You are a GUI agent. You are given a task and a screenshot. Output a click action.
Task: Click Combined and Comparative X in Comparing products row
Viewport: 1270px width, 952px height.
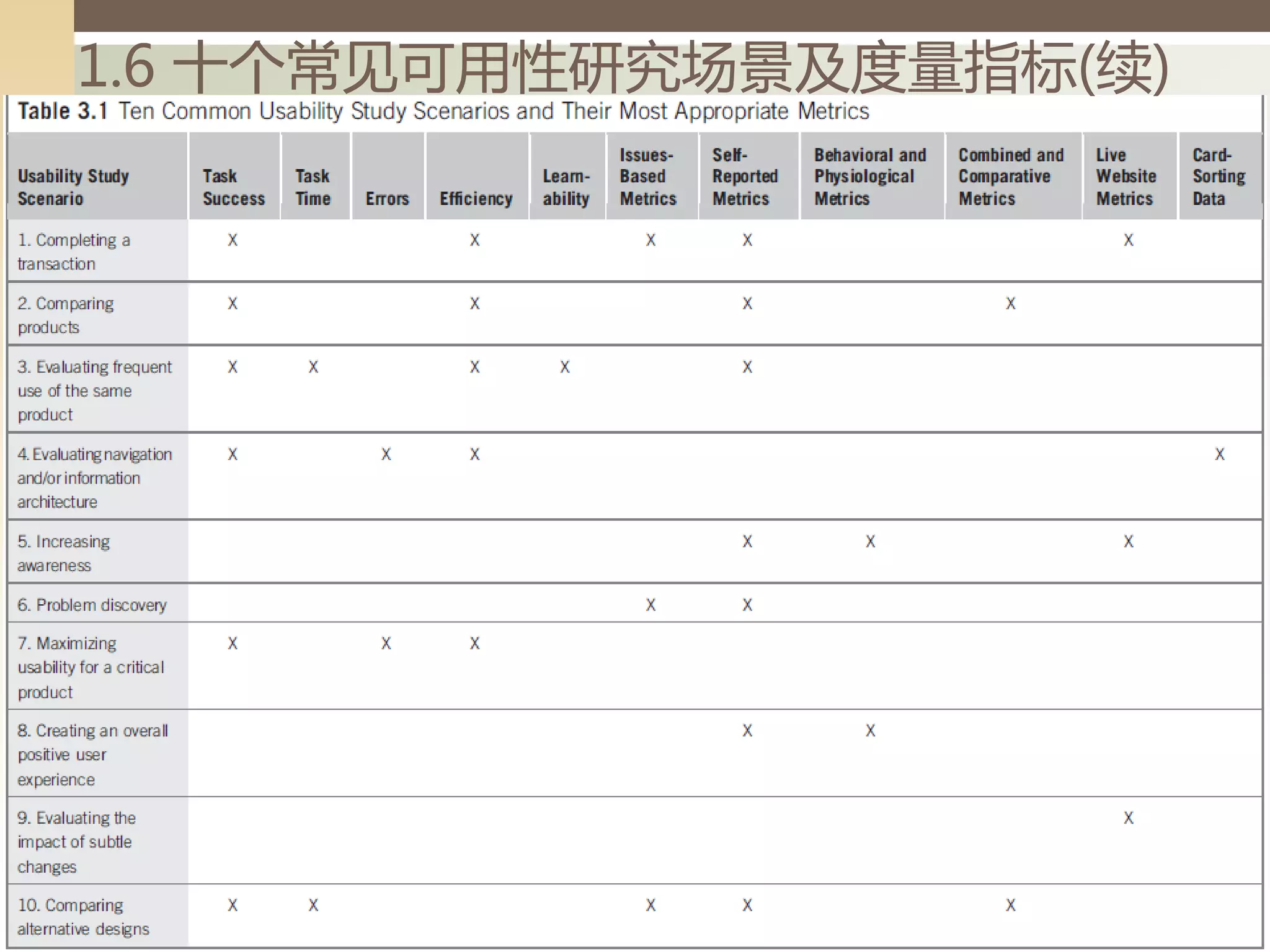(x=1011, y=303)
